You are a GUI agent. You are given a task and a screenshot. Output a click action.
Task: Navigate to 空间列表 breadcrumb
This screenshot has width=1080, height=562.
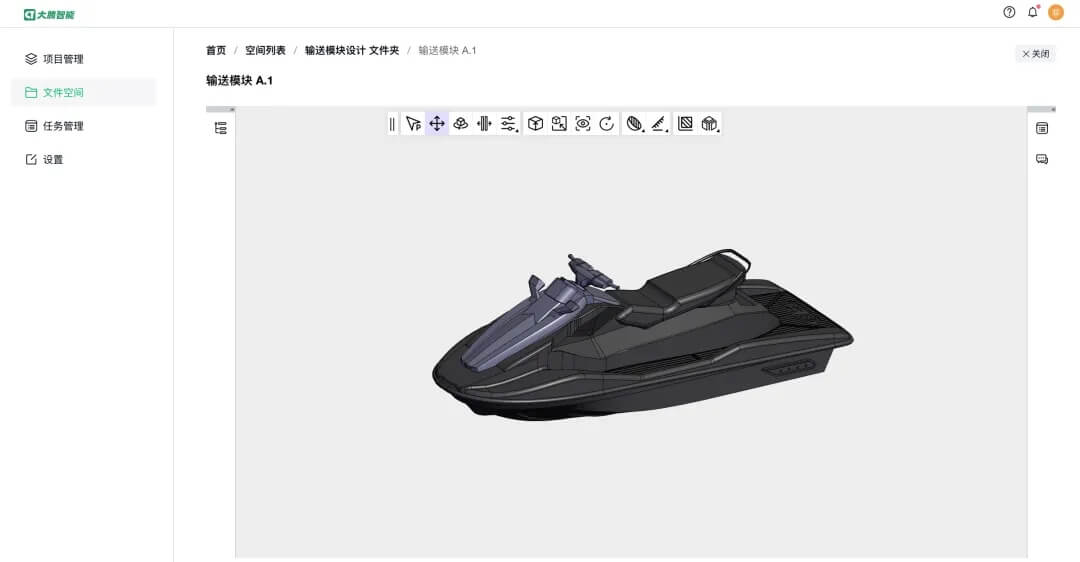[265, 50]
